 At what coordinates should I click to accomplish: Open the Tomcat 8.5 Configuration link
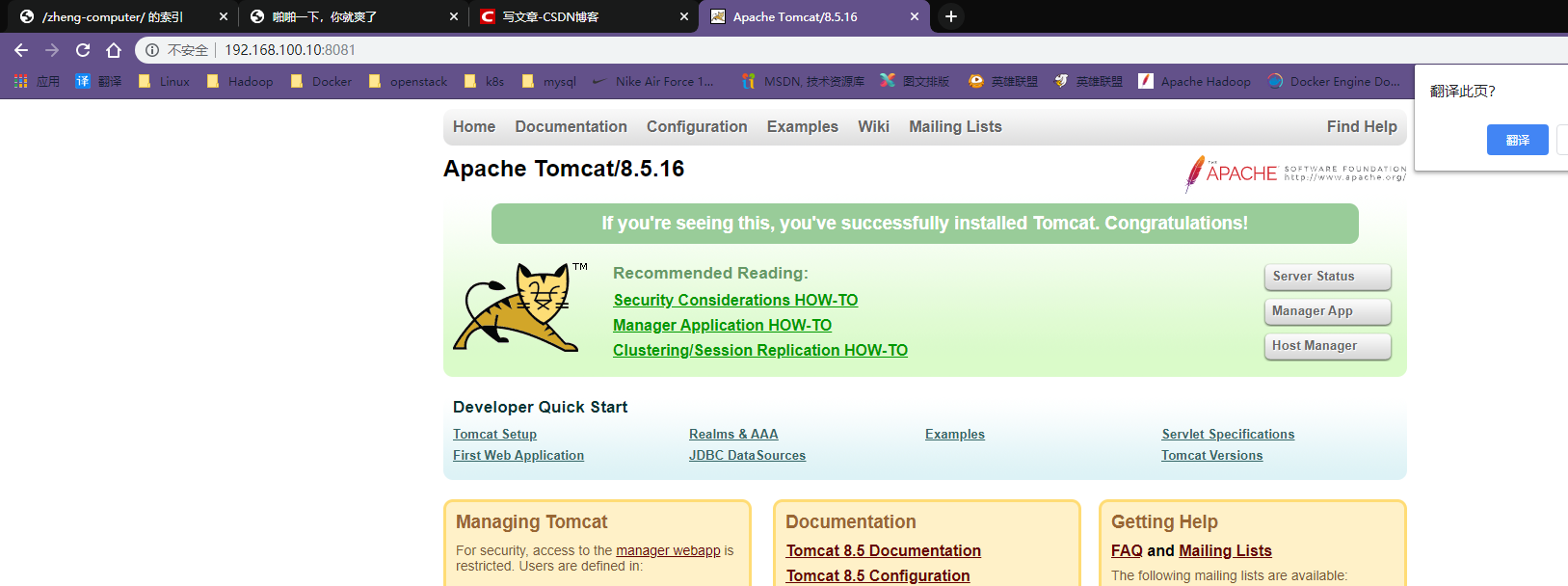878,575
